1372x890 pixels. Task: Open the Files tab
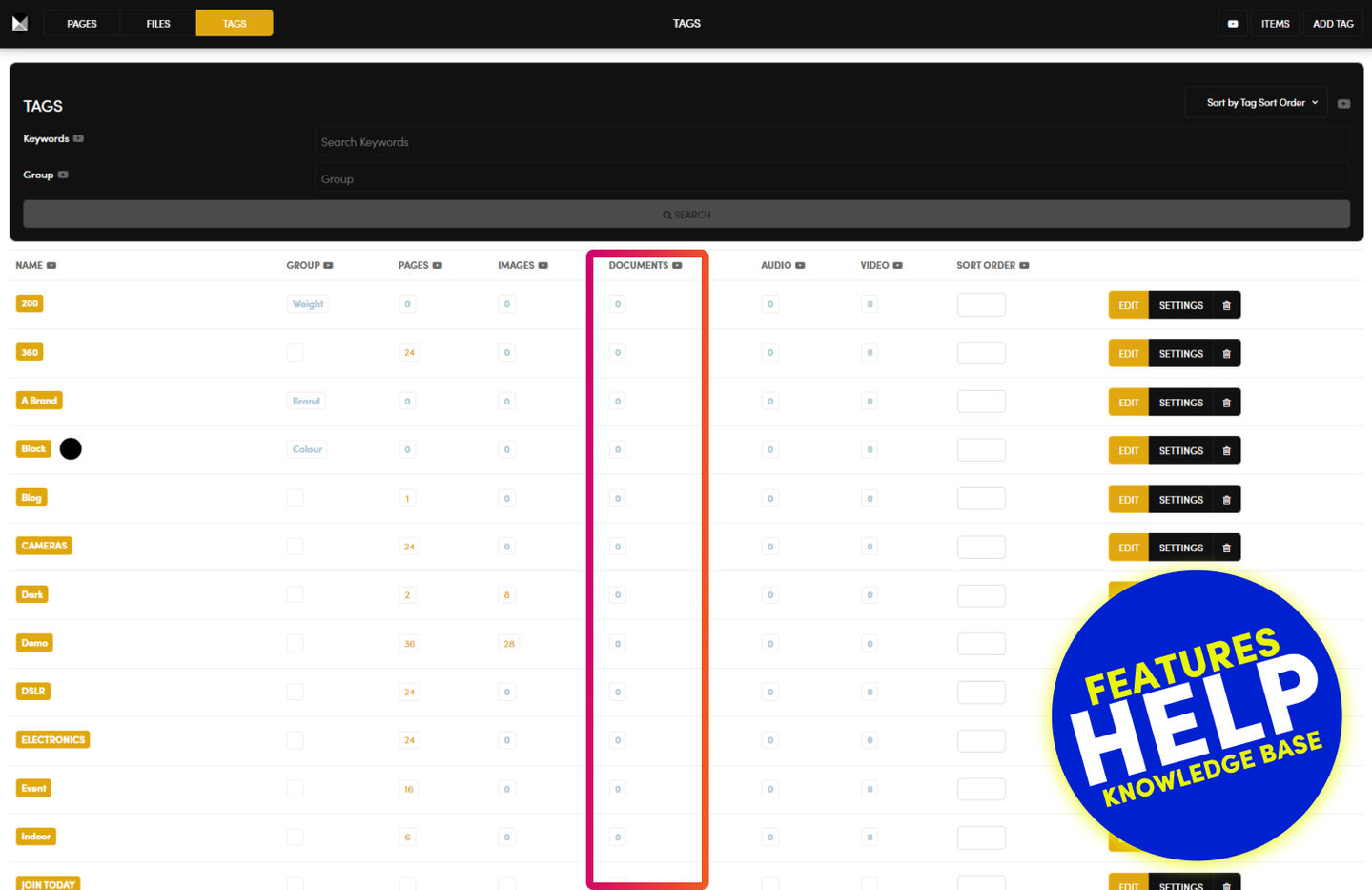pos(158,23)
